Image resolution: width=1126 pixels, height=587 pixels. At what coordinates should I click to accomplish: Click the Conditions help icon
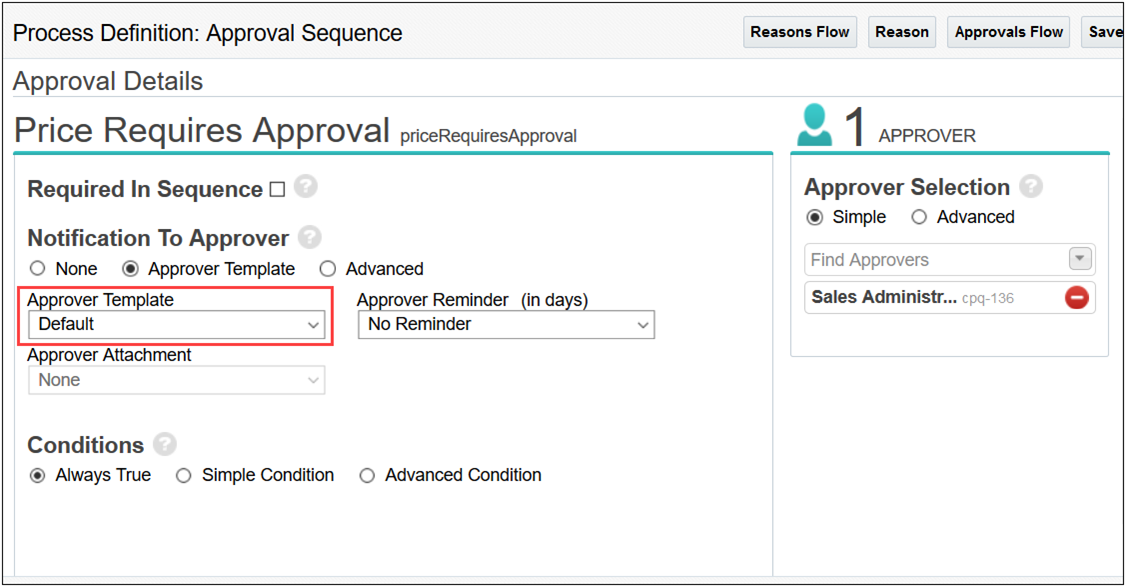click(164, 443)
